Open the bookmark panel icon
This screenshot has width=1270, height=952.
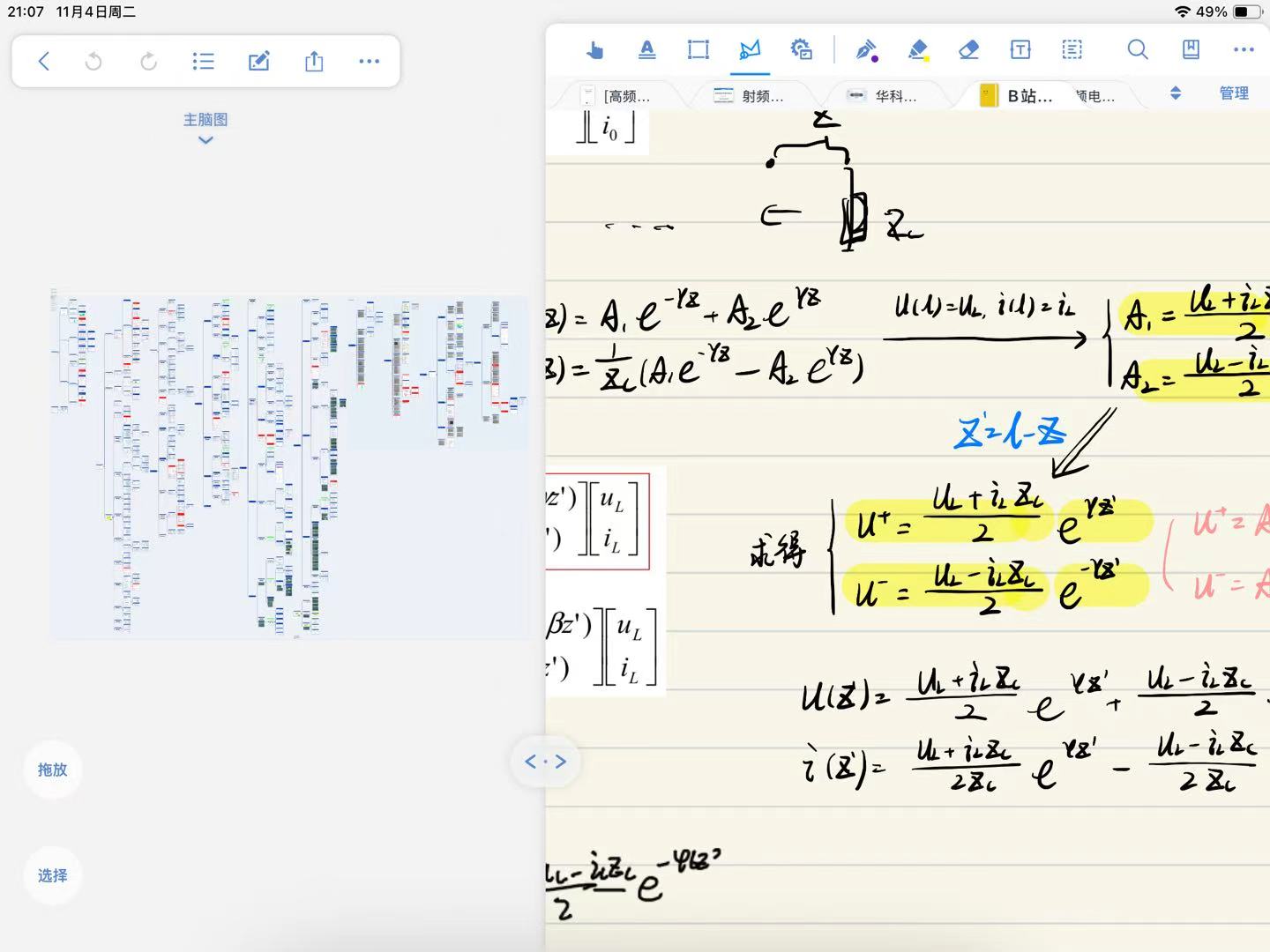(x=1191, y=50)
